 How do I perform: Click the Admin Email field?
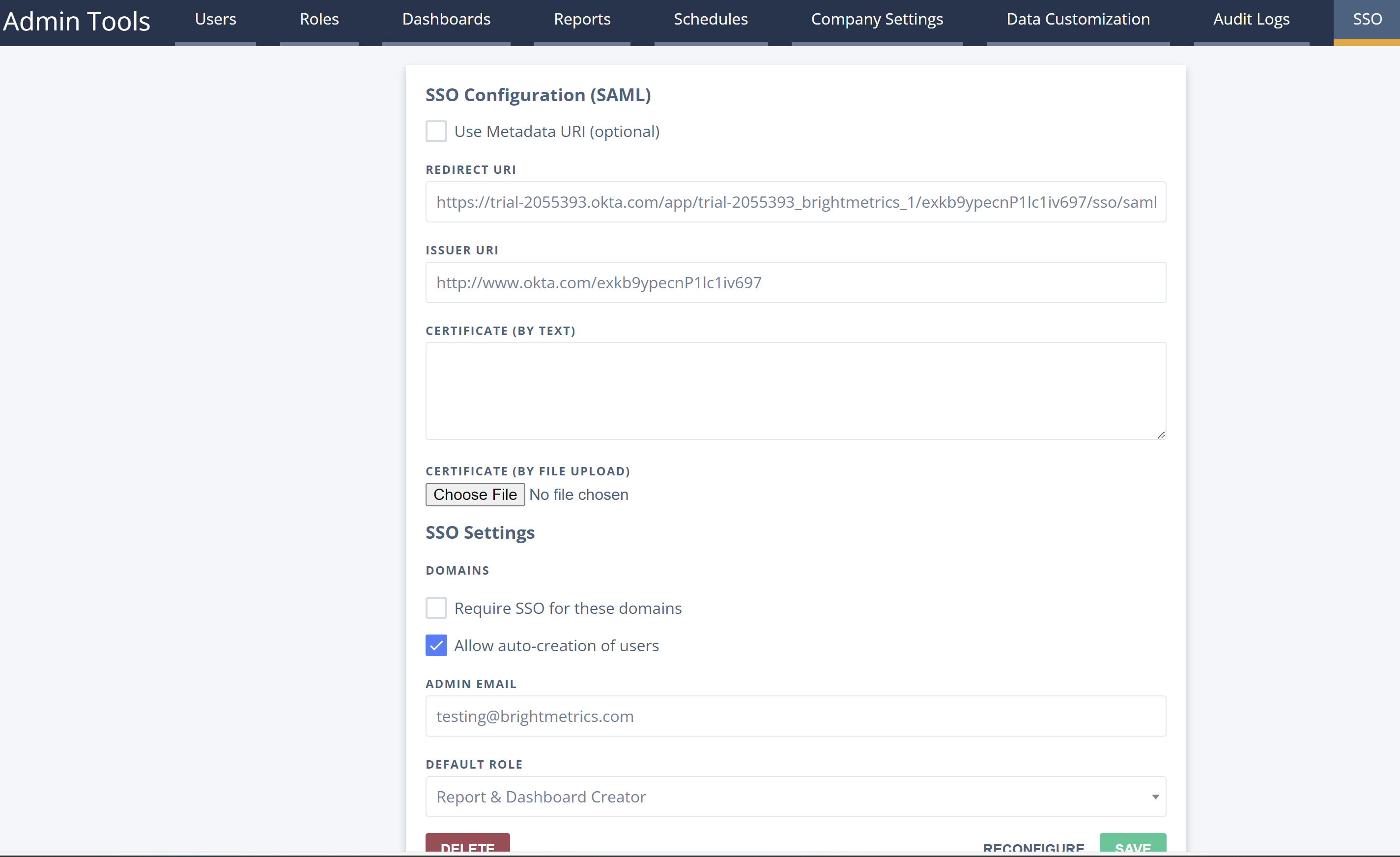[x=796, y=716]
